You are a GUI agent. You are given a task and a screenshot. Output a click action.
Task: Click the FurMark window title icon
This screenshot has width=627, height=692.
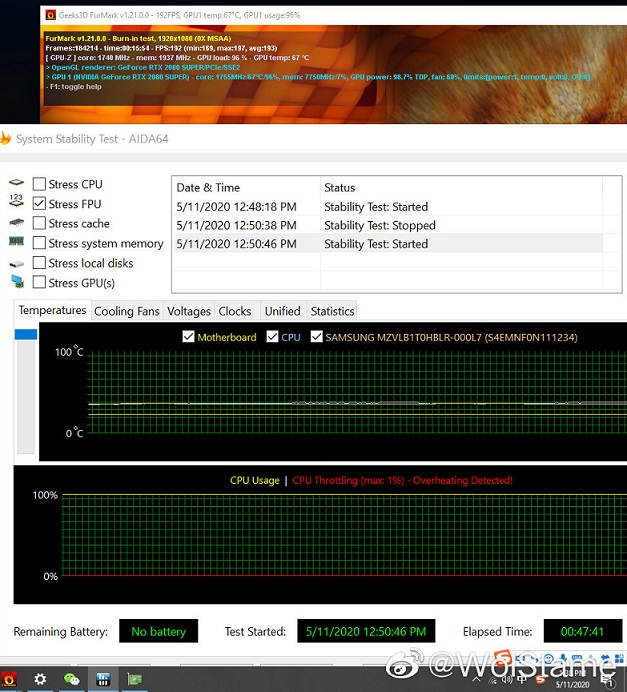point(51,15)
